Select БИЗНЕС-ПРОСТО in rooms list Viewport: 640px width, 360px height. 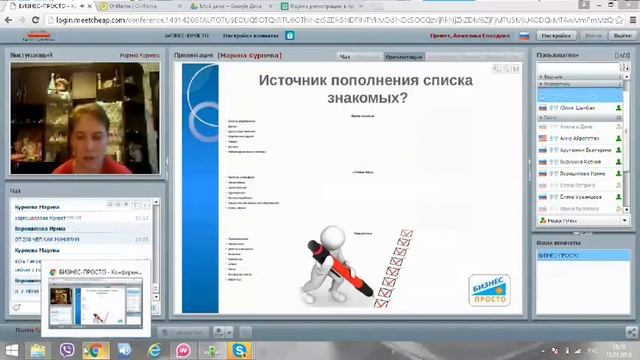pos(583,256)
